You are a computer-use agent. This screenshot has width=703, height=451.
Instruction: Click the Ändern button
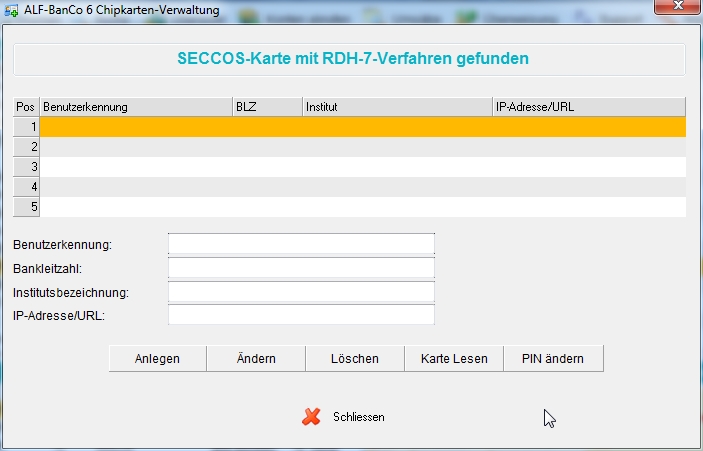pyautogui.click(x=256, y=358)
